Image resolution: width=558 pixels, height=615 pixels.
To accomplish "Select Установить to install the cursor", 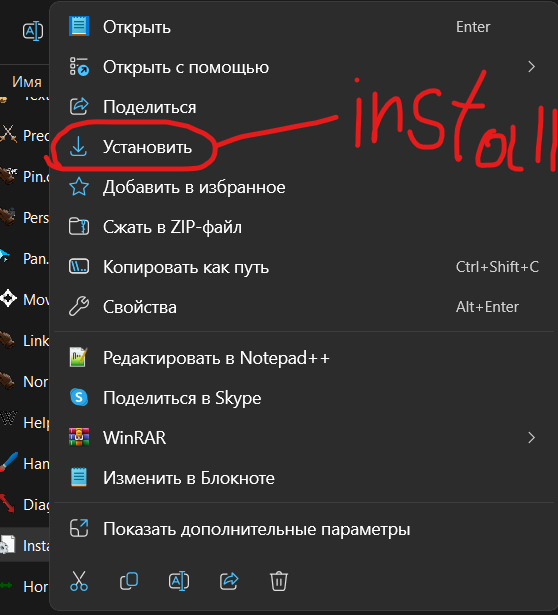I will tap(303, 147).
